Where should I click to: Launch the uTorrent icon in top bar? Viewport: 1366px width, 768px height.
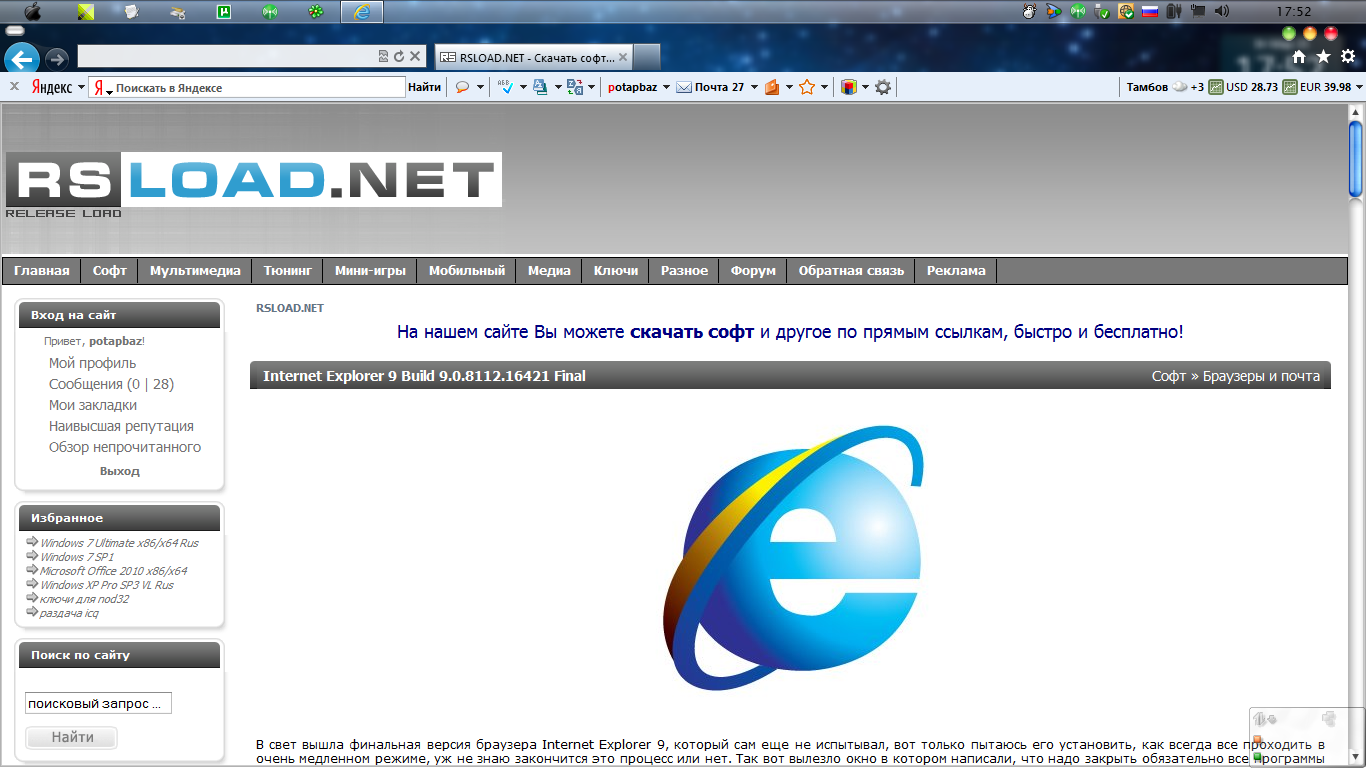click(x=224, y=12)
